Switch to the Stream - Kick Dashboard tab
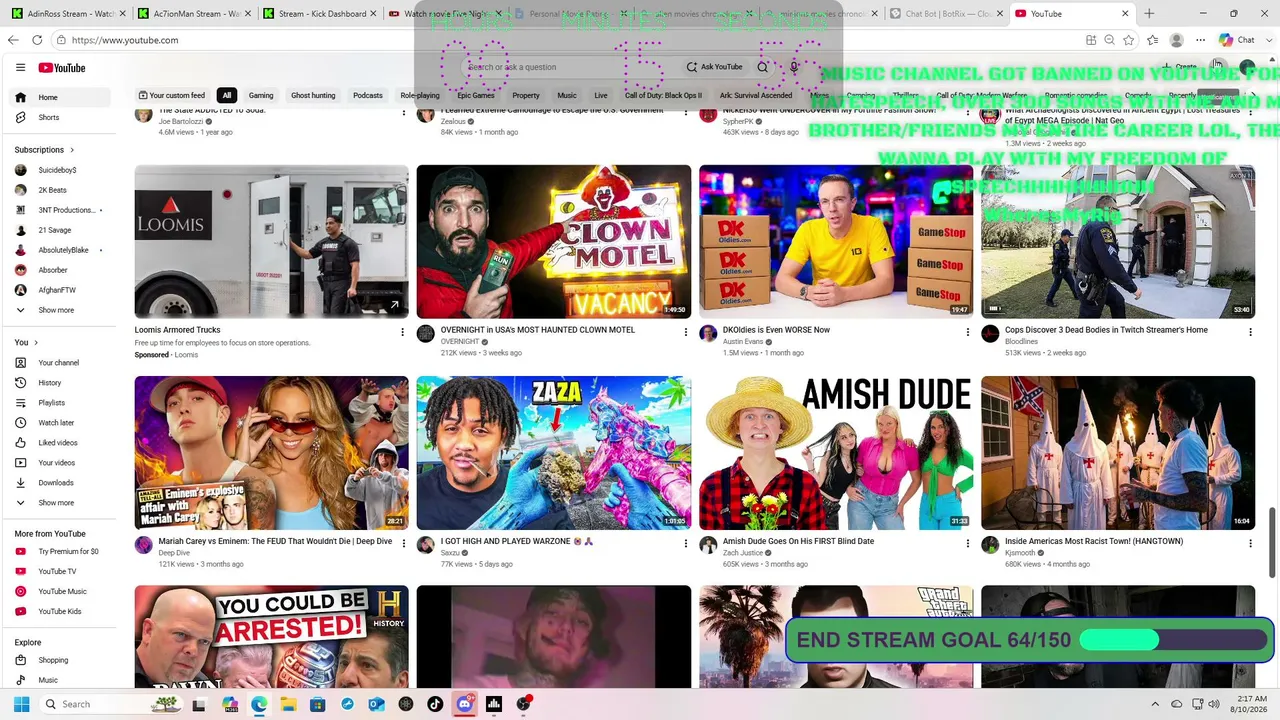The width and height of the screenshot is (1280, 720). pyautogui.click(x=318, y=14)
